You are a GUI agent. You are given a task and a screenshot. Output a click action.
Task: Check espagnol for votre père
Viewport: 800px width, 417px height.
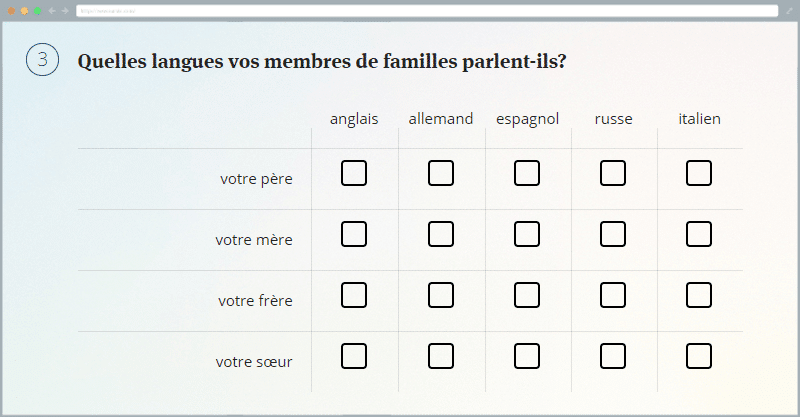coord(527,173)
